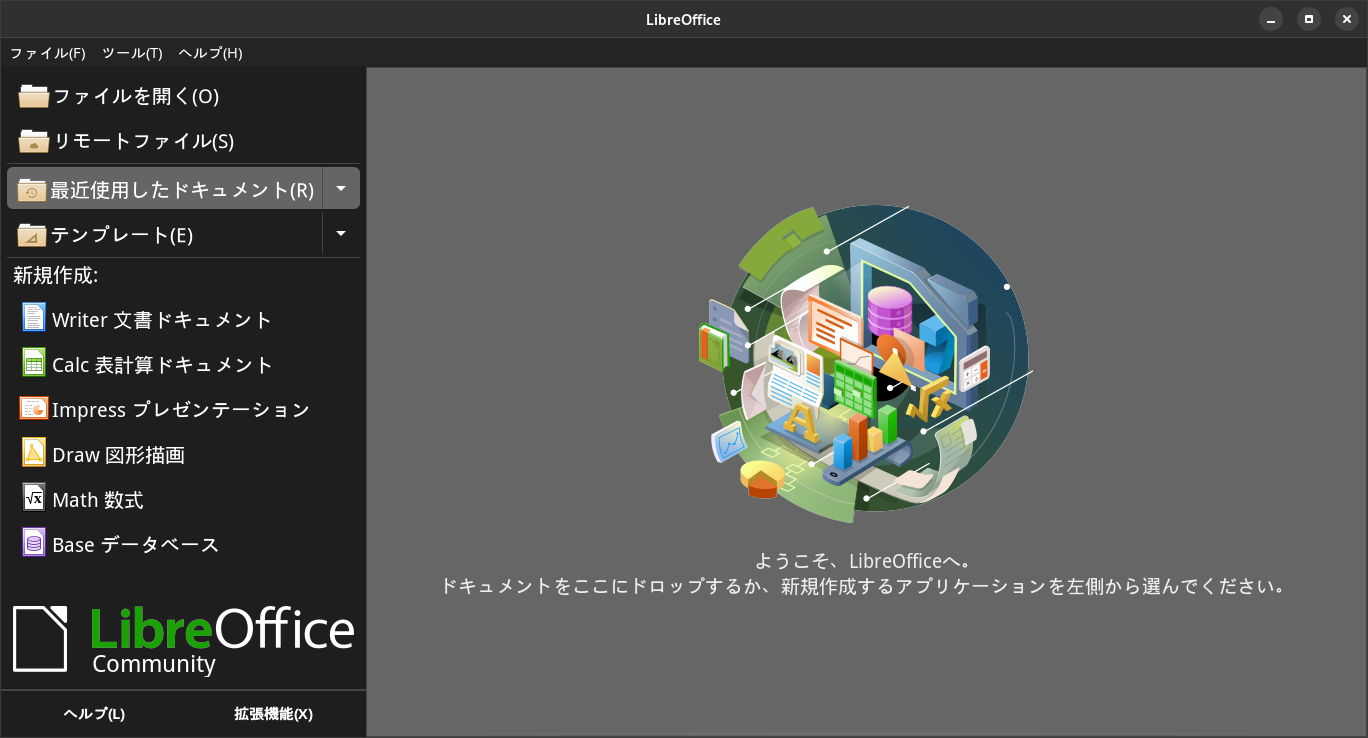Click the ファイルを開く folder icon

(33, 96)
